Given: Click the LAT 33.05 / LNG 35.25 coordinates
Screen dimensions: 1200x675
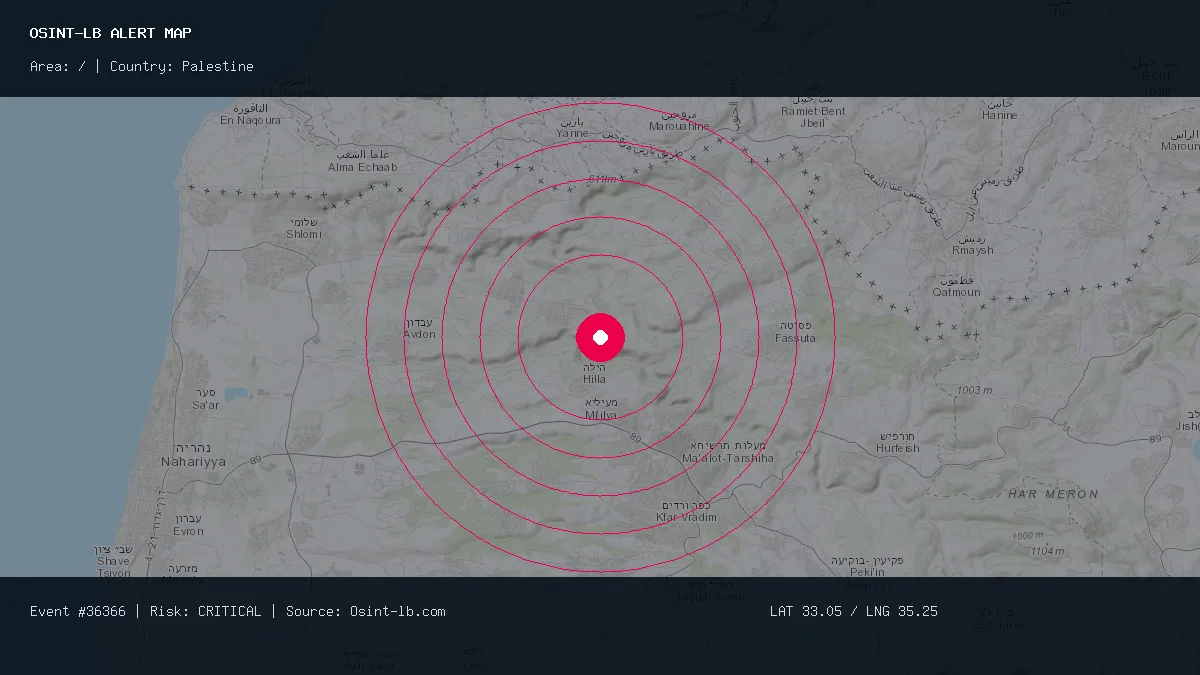Looking at the screenshot, I should pyautogui.click(x=854, y=611).
